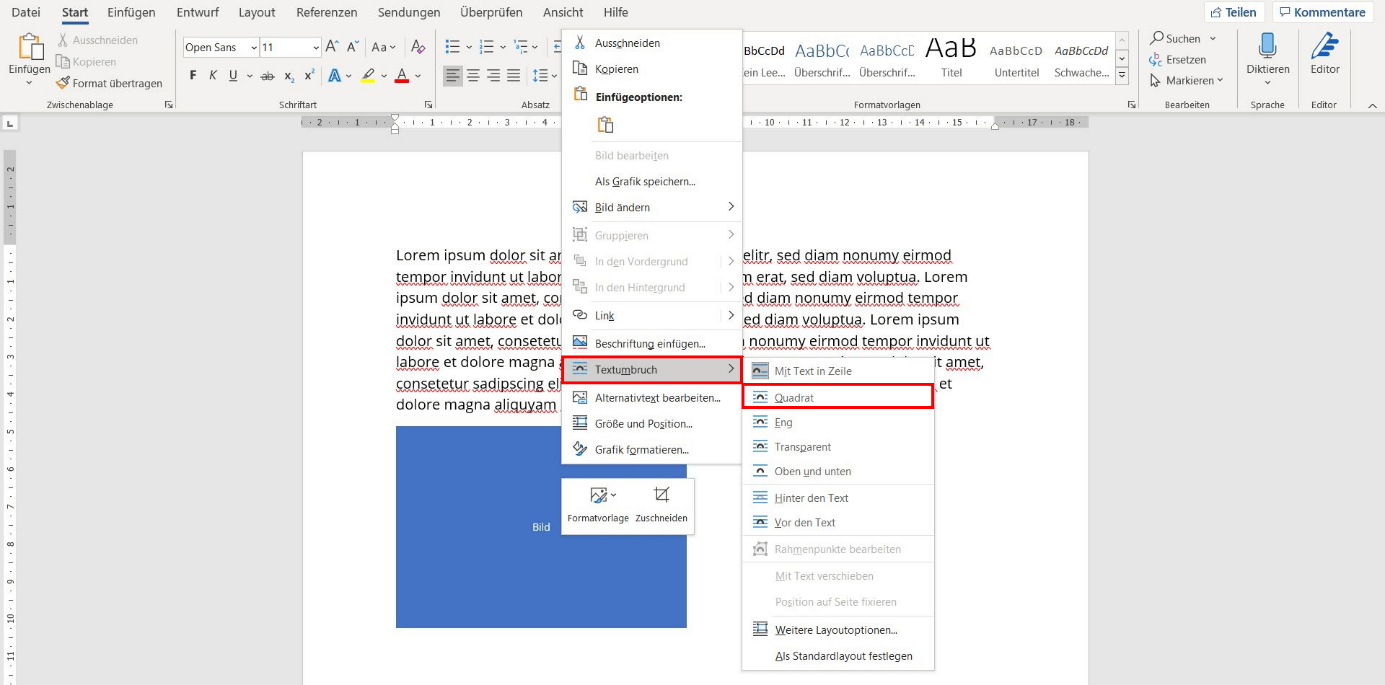Open the Markieren dropdown

1187,80
